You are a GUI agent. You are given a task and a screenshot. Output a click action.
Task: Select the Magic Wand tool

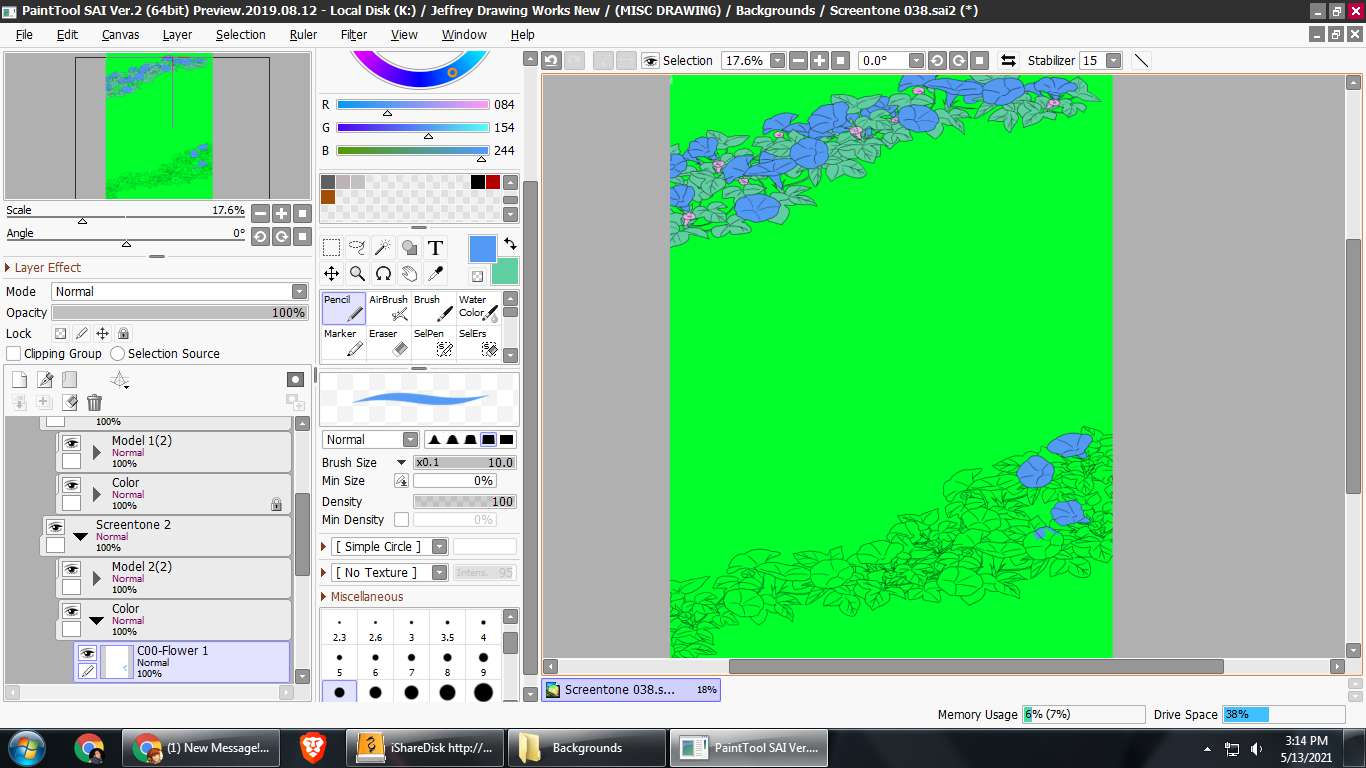point(383,248)
